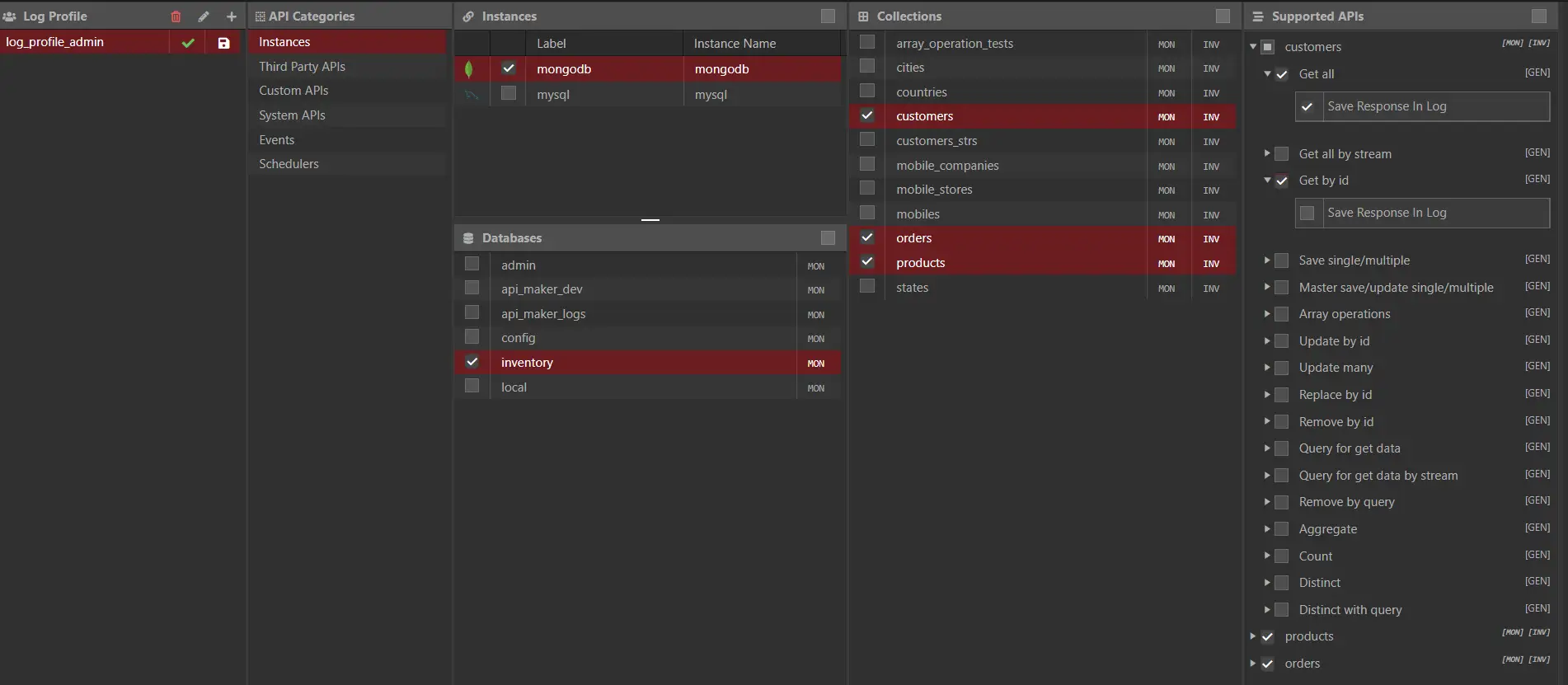Image resolution: width=1568 pixels, height=685 pixels.
Task: Click the MON badge in the admin database row
Action: point(816,266)
